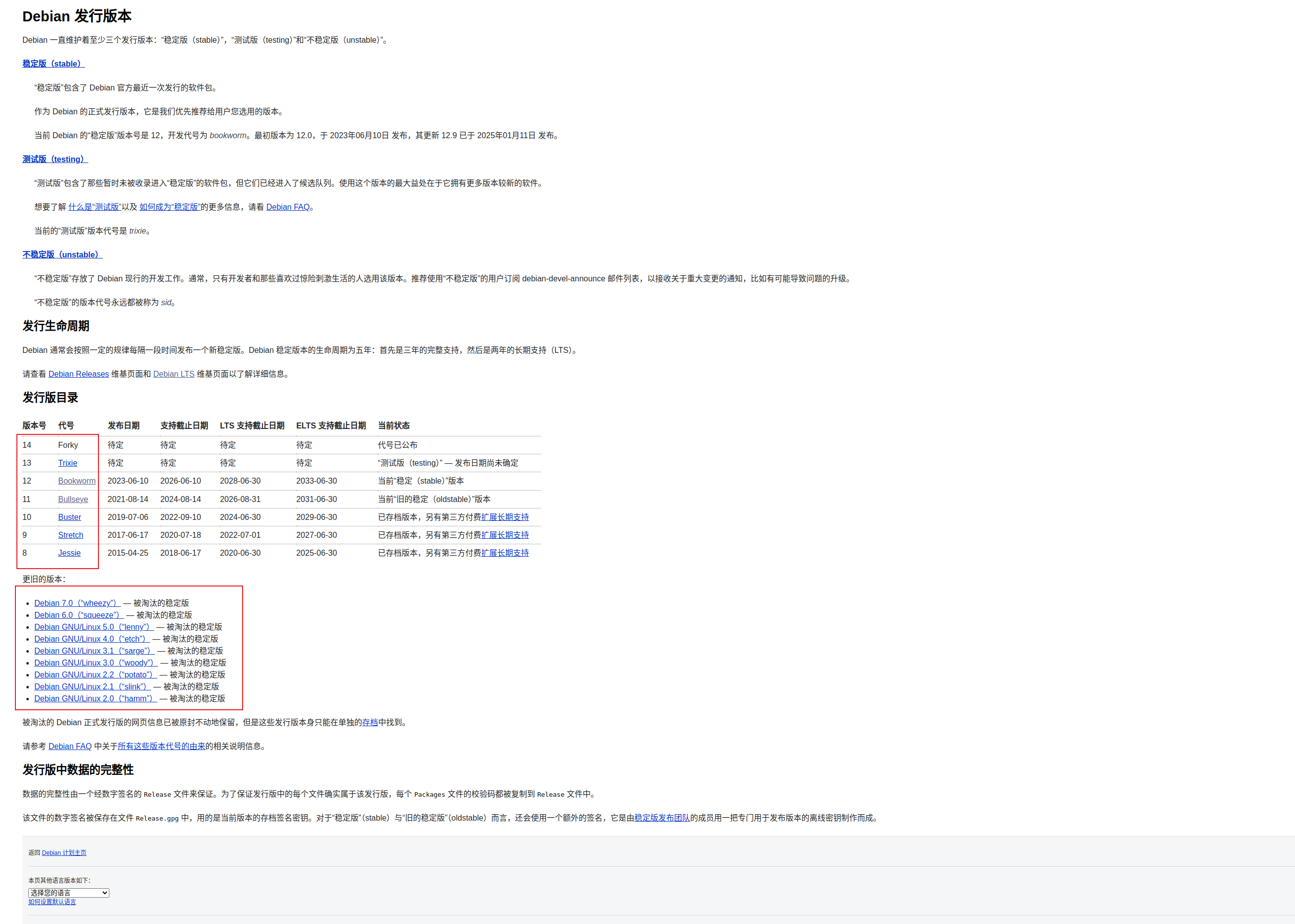Open Debian GNU/Linux 3.0 ("woody") link

[96, 663]
